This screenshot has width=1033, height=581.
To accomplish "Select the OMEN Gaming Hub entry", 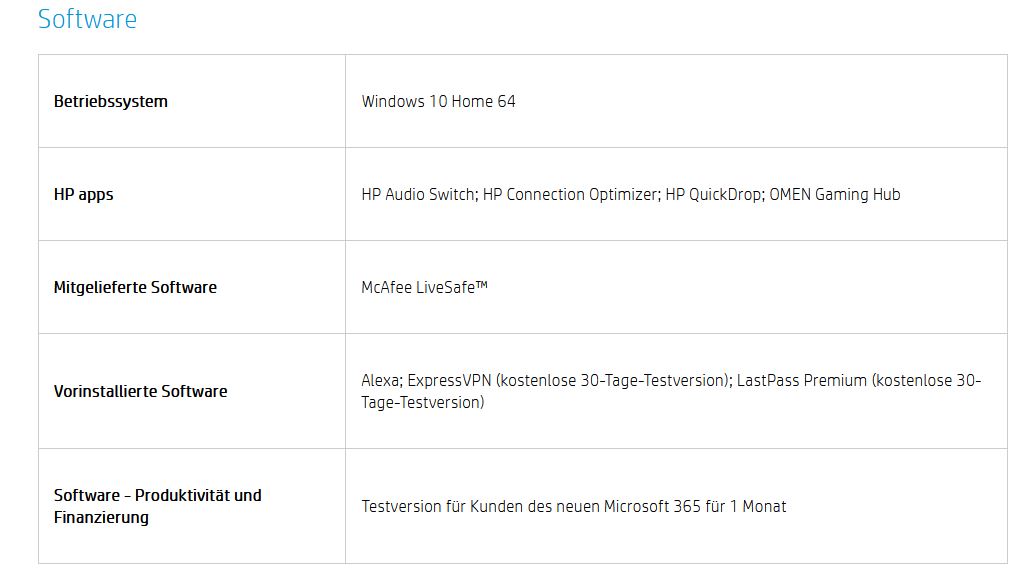I will point(834,194).
